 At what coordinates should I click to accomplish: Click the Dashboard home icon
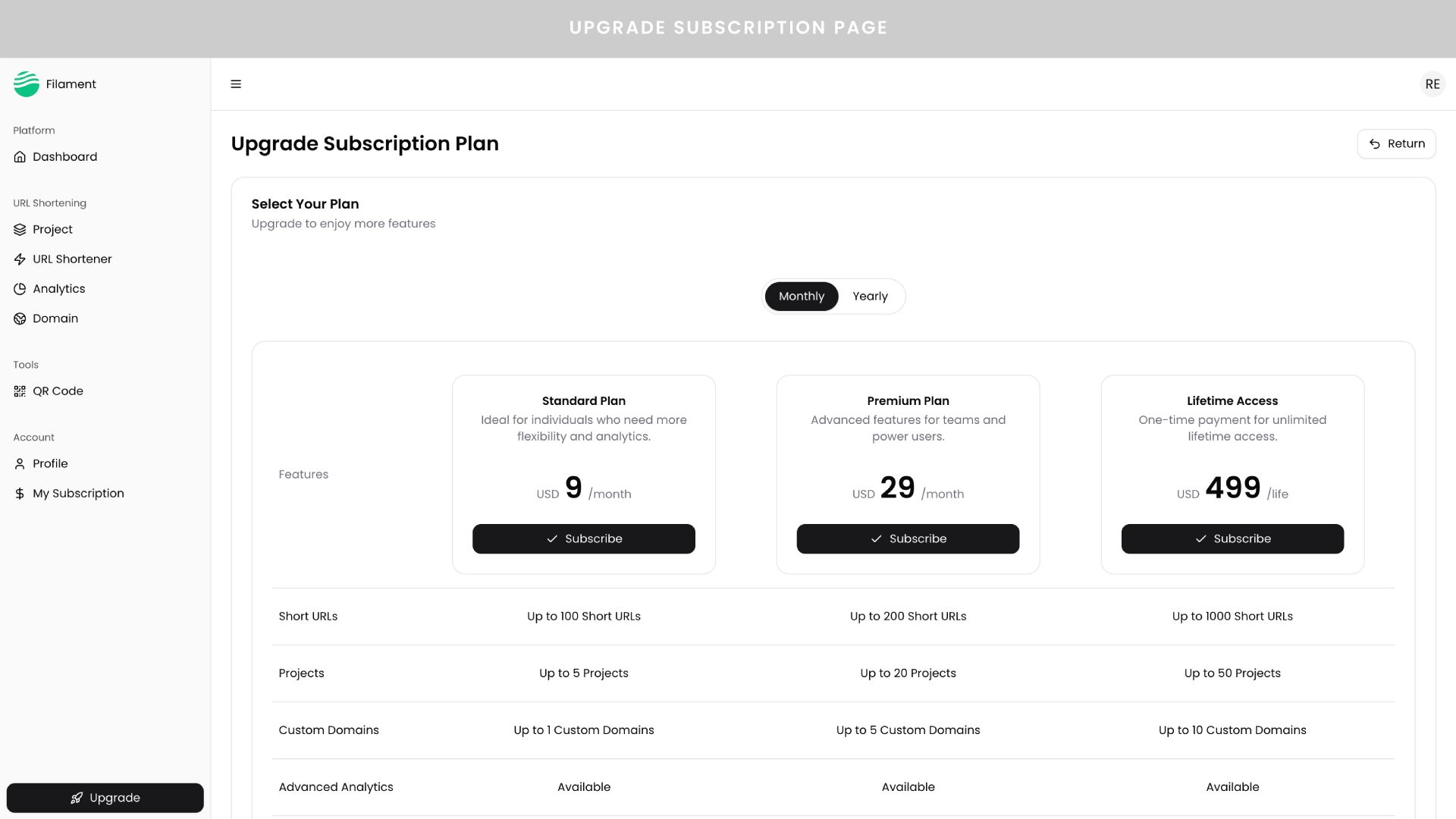click(x=20, y=157)
